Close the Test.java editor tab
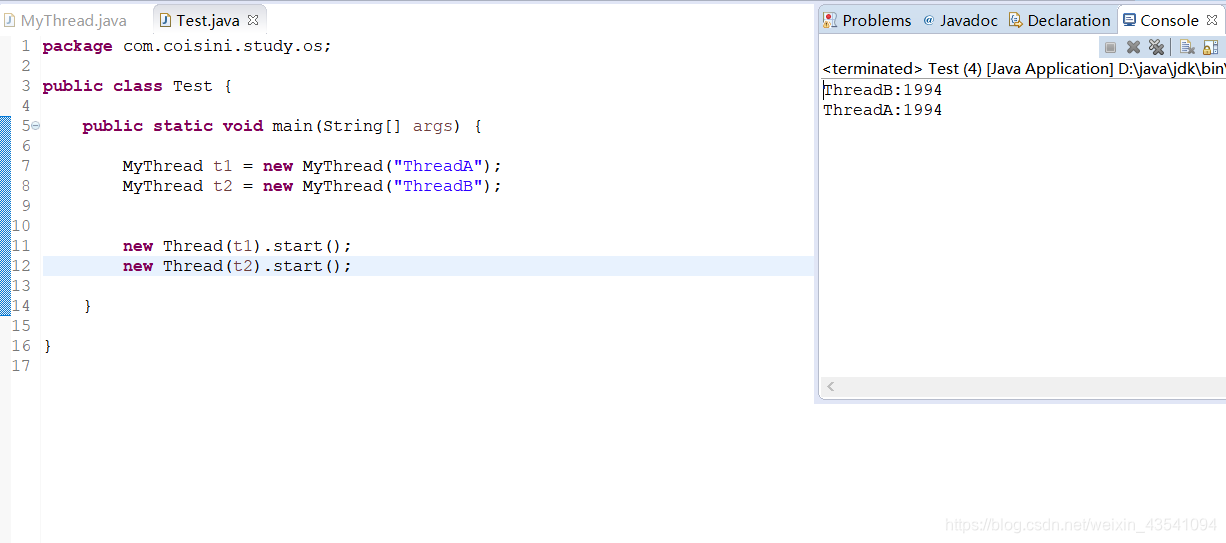 pos(253,20)
